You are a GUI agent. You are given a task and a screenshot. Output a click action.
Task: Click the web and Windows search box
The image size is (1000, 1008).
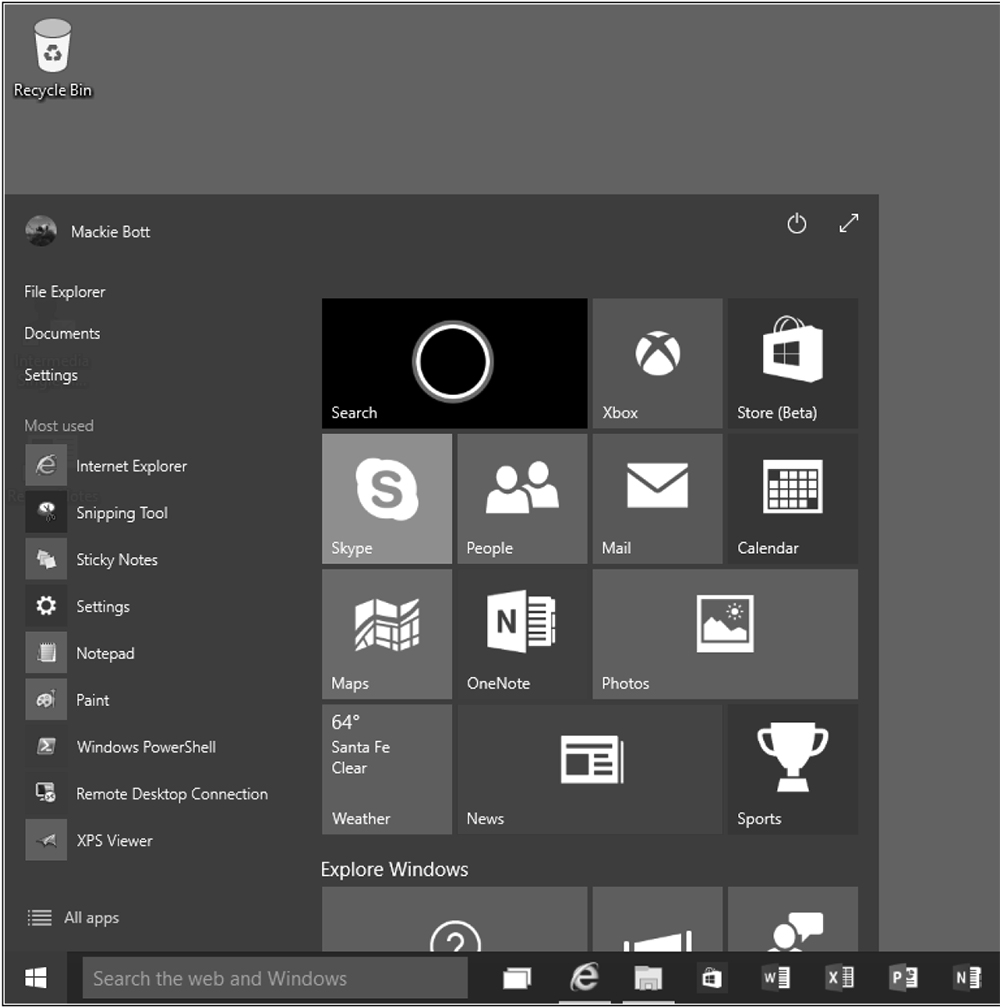tap(275, 977)
